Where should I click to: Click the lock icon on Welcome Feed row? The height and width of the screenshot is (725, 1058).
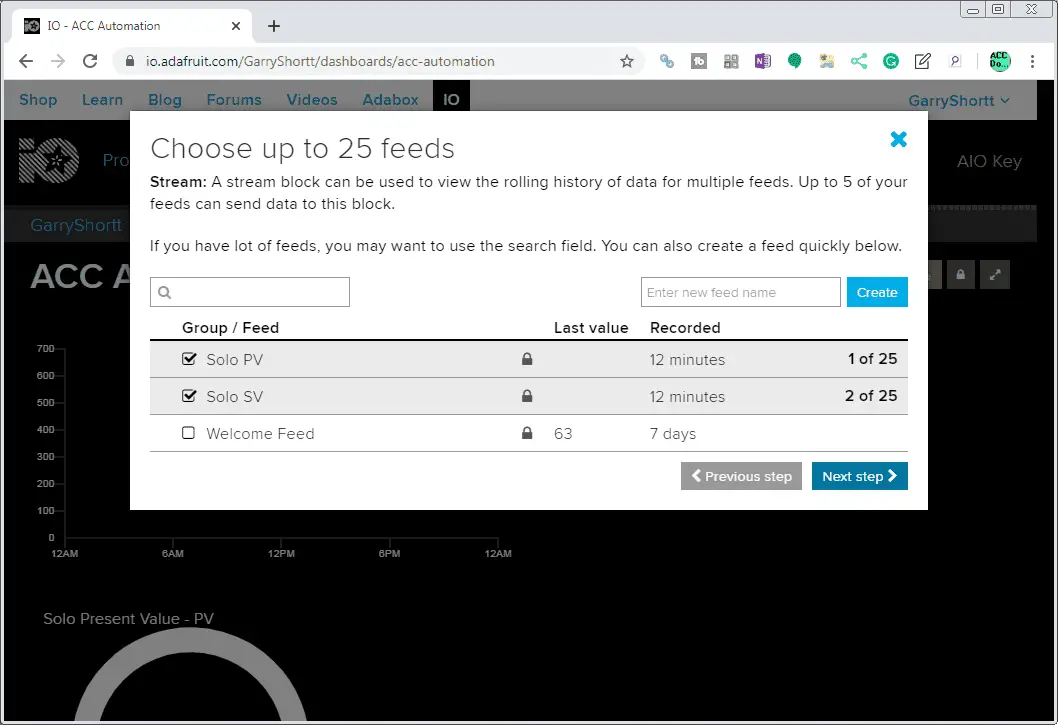coord(527,433)
